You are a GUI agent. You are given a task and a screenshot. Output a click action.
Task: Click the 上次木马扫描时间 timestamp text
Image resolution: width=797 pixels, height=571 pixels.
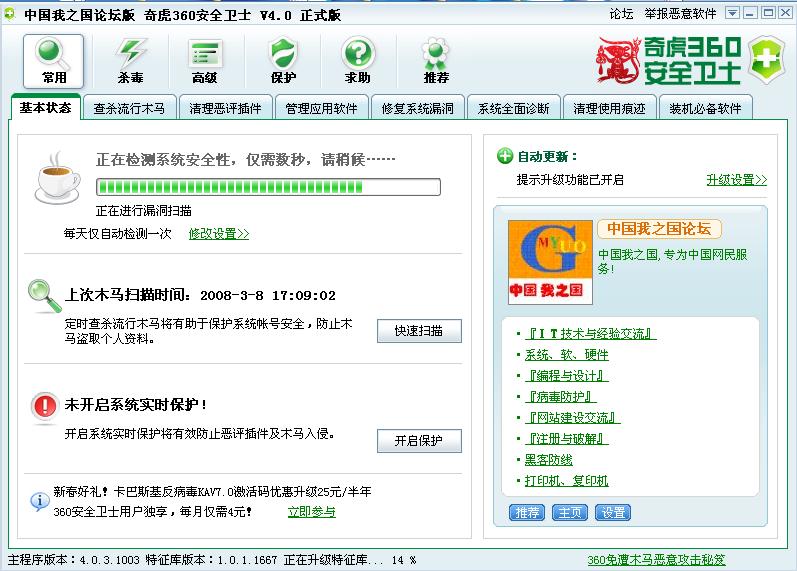point(200,295)
